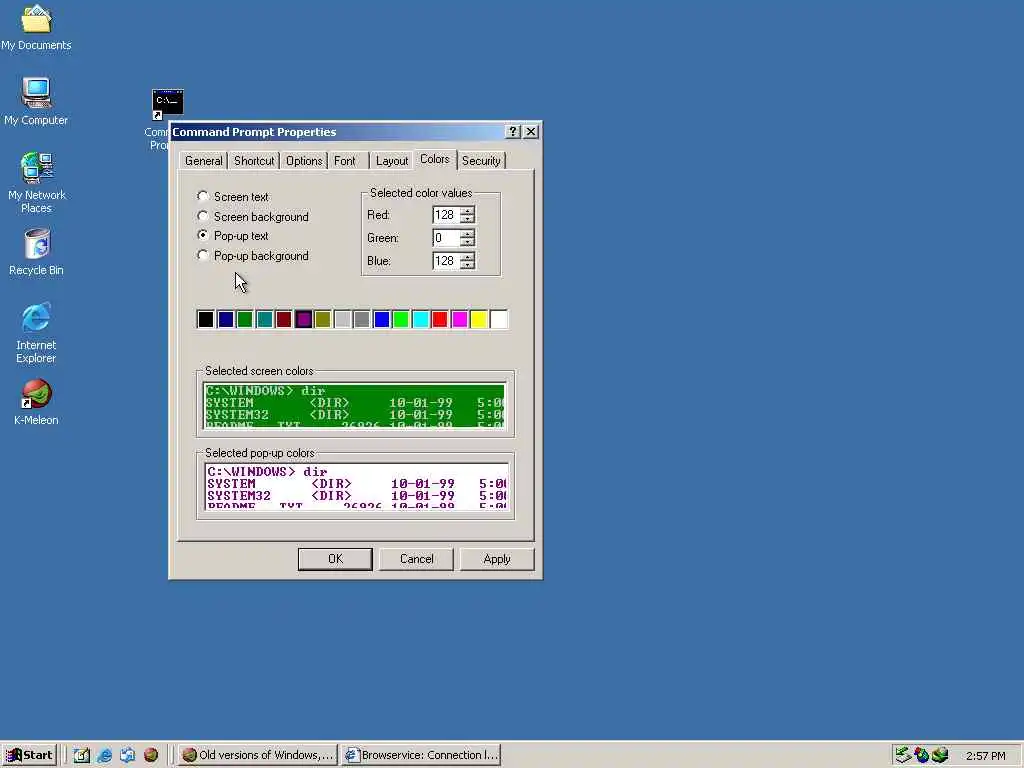This screenshot has width=1024, height=768.
Task: Select the white color swatch
Action: [x=498, y=319]
